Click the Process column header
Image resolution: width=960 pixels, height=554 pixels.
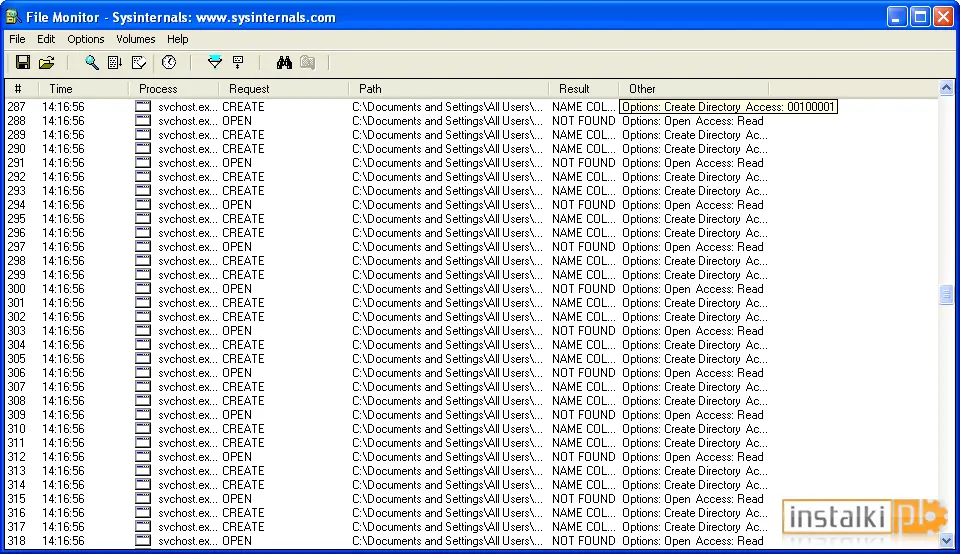point(174,89)
